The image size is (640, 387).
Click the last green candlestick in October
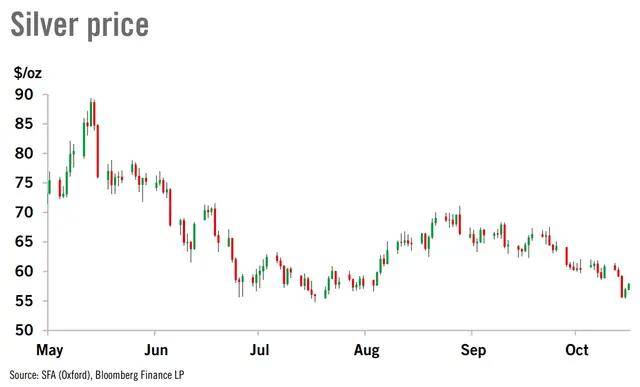pyautogui.click(x=629, y=287)
